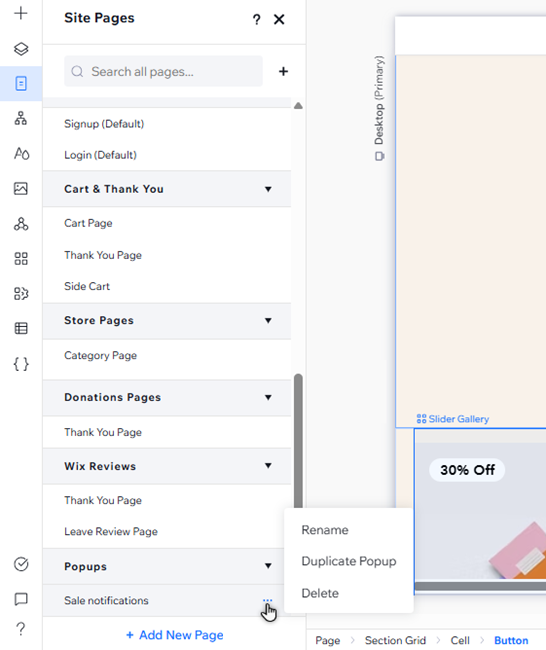This screenshot has height=650, width=546.
Task: Choose Duplicate Popup from the menu
Action: tap(349, 561)
